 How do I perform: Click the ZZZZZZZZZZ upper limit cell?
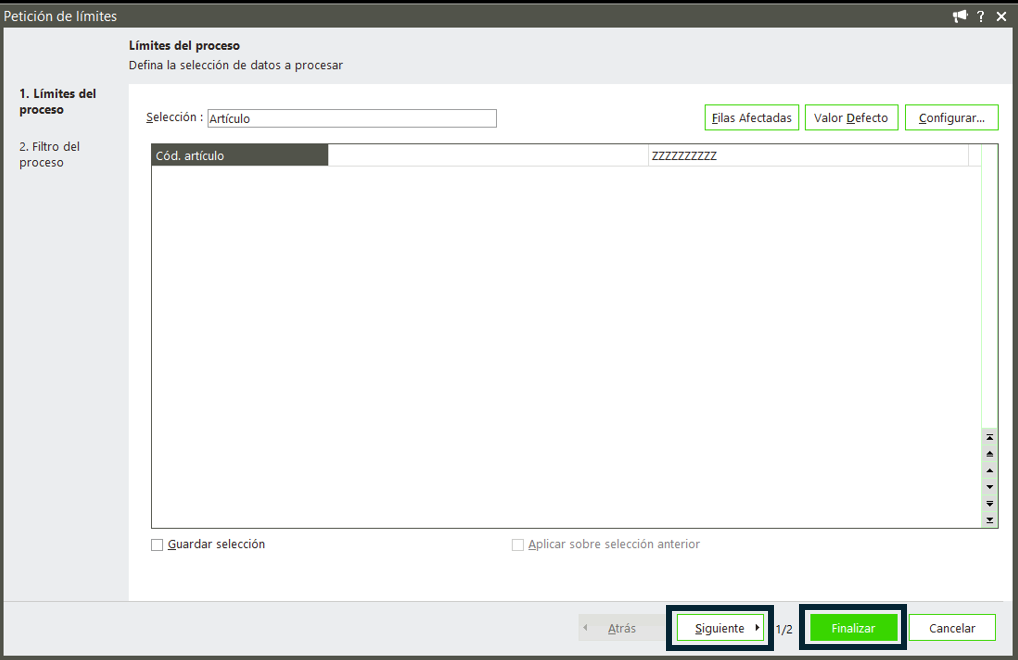click(x=808, y=155)
